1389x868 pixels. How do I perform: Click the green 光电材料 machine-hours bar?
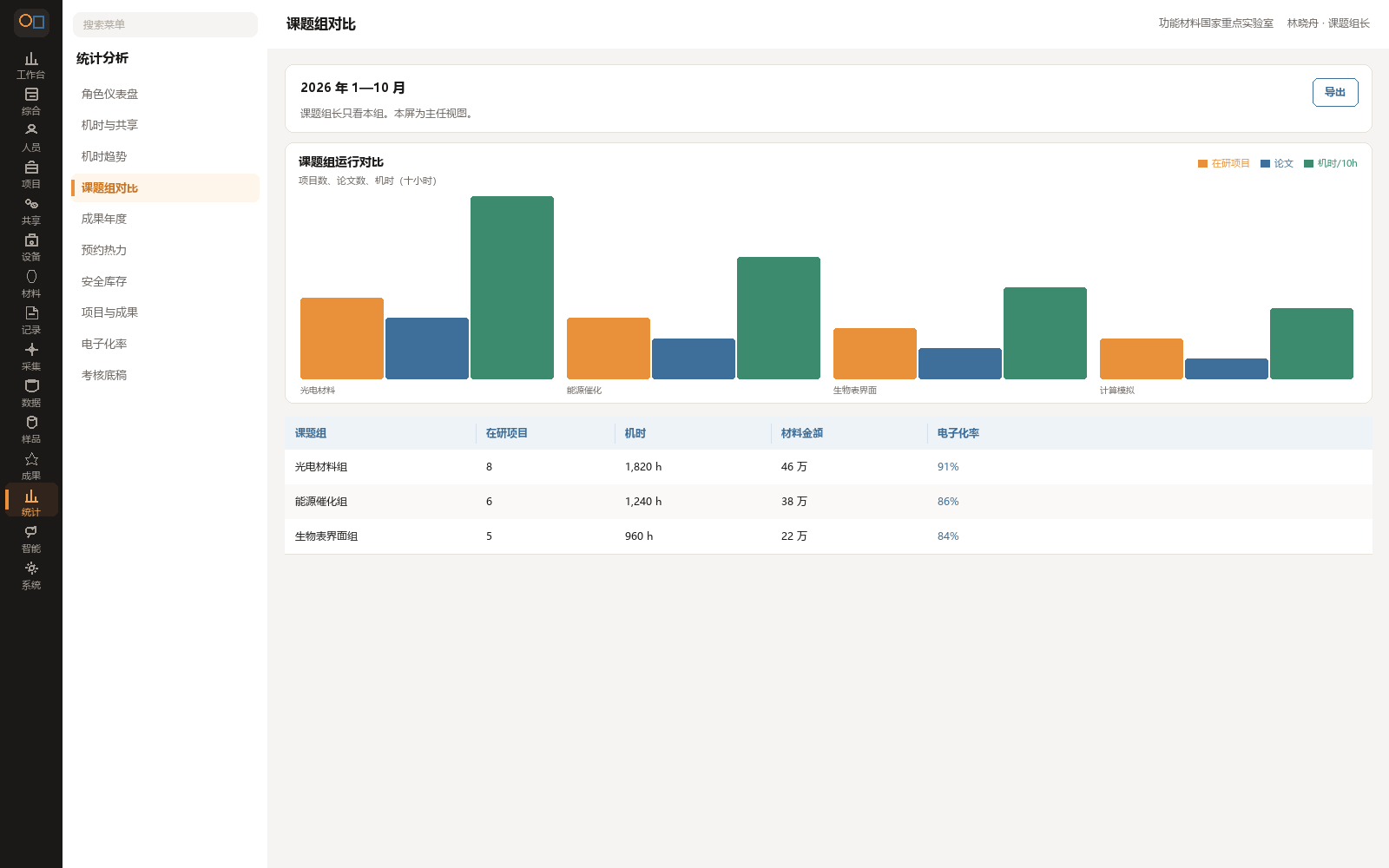(512, 287)
